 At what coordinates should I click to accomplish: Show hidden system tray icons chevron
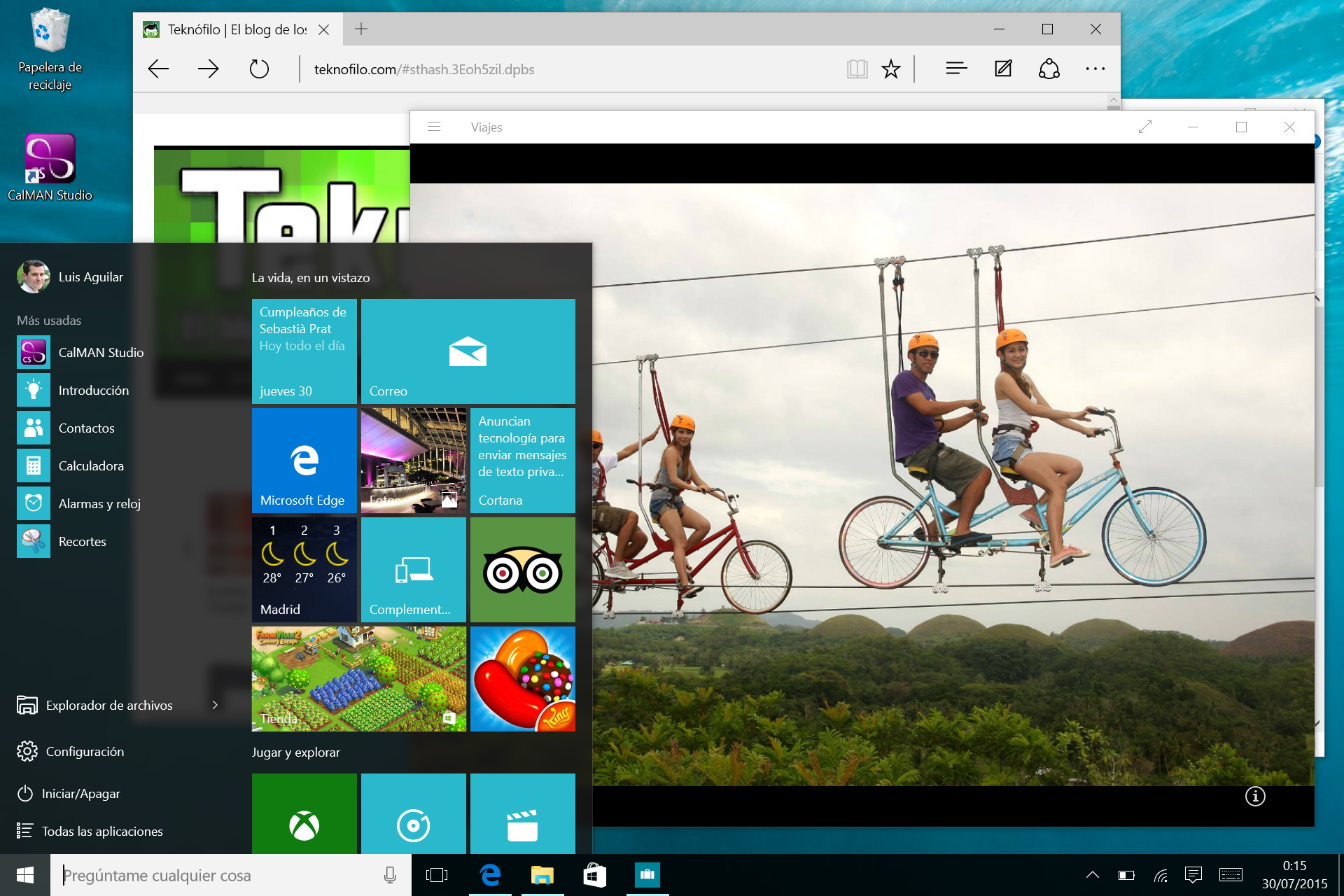tap(1092, 875)
